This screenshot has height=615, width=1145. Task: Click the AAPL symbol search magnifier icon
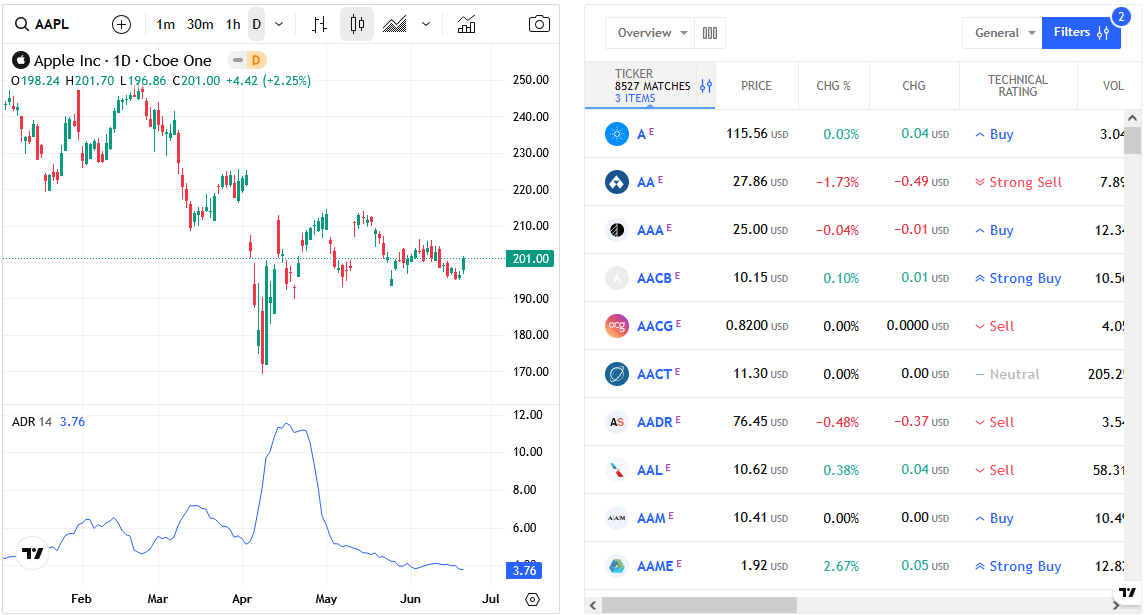tap(21, 24)
